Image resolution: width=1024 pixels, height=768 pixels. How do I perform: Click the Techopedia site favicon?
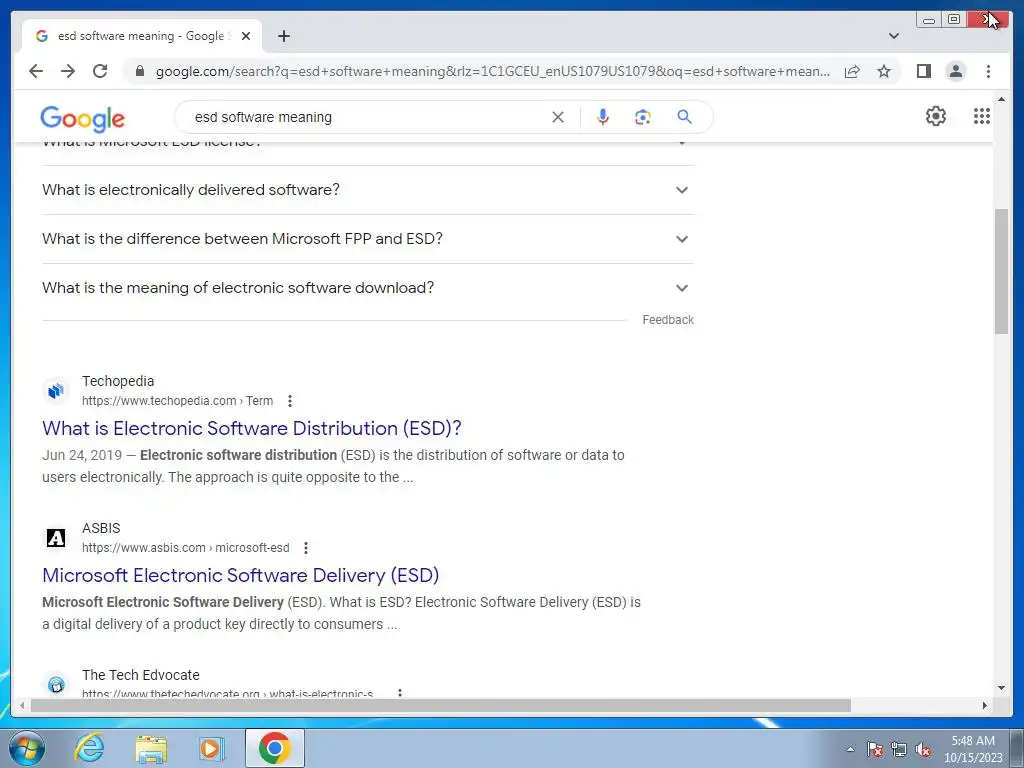click(56, 391)
